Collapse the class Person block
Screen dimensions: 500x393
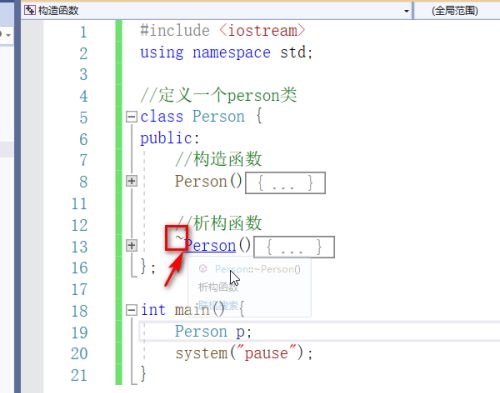click(x=131, y=117)
